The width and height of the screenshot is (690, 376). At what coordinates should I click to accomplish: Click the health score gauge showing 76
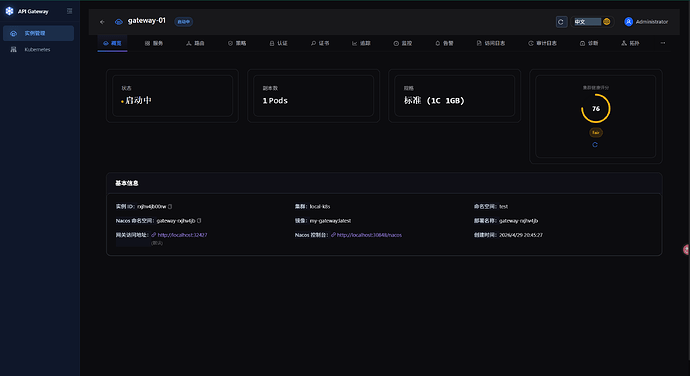[595, 108]
